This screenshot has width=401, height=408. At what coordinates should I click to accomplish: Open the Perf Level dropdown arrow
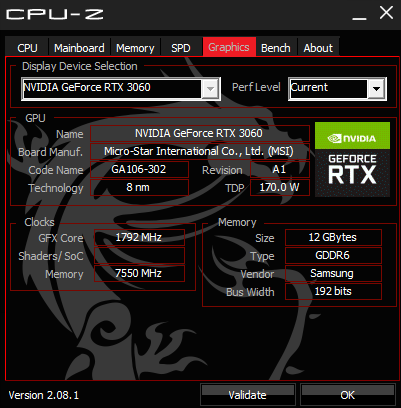(377, 89)
